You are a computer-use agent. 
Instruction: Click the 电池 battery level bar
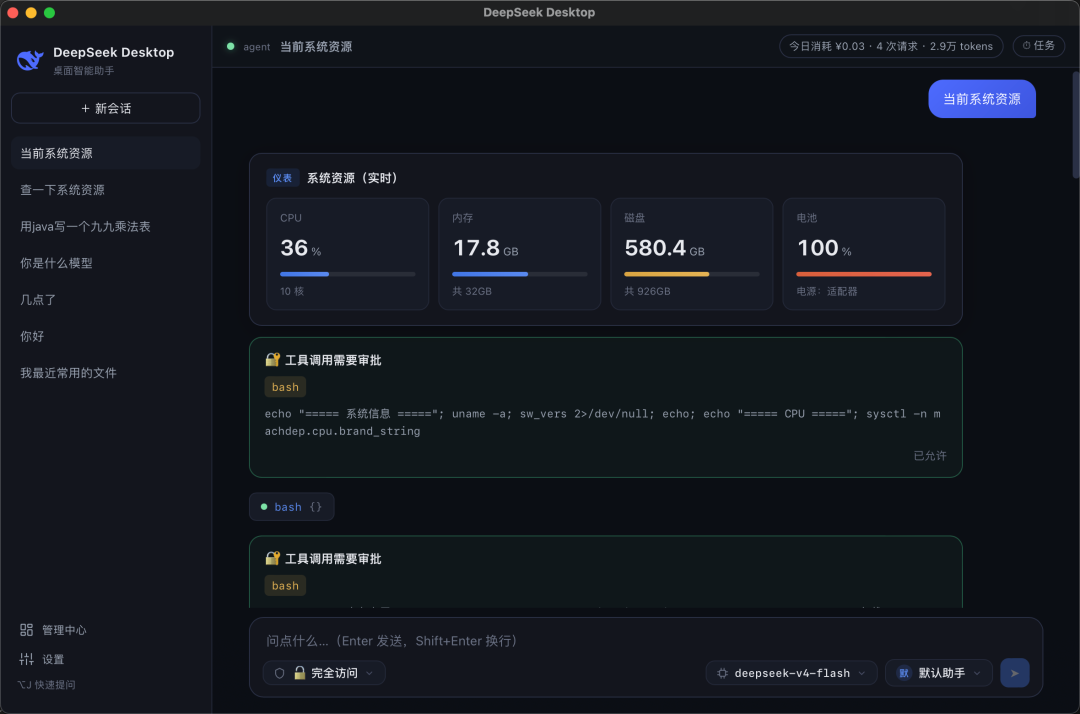click(x=864, y=274)
